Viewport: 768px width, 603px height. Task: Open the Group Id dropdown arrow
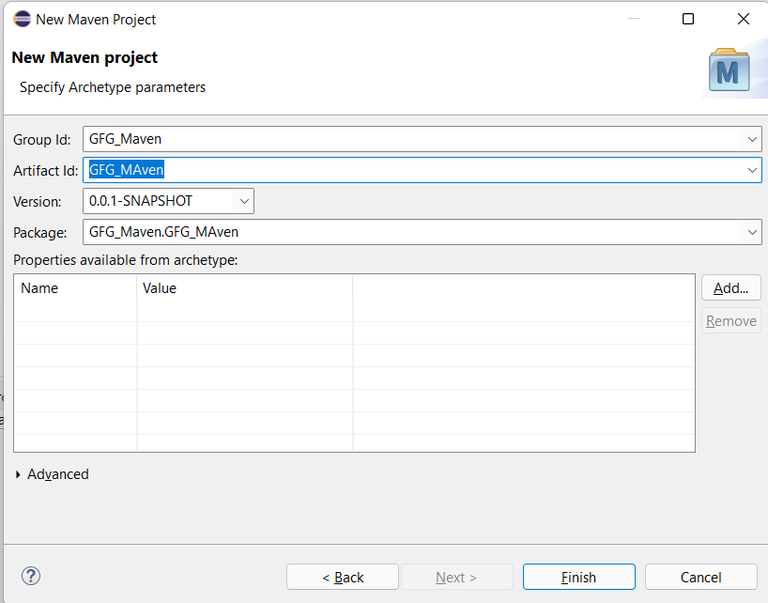pyautogui.click(x=752, y=139)
